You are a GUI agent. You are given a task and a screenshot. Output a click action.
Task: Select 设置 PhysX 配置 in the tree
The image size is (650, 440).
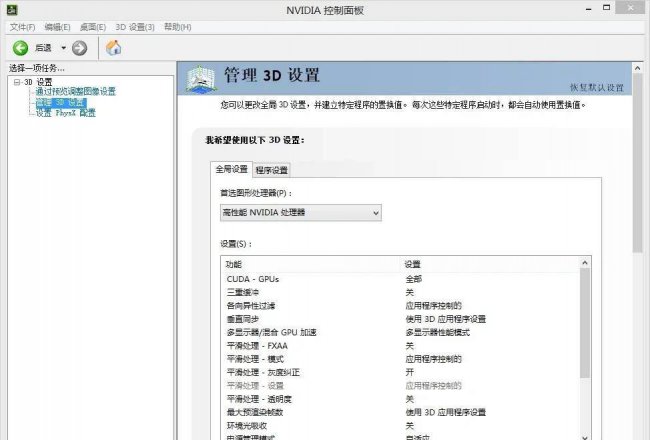pyautogui.click(x=65, y=113)
